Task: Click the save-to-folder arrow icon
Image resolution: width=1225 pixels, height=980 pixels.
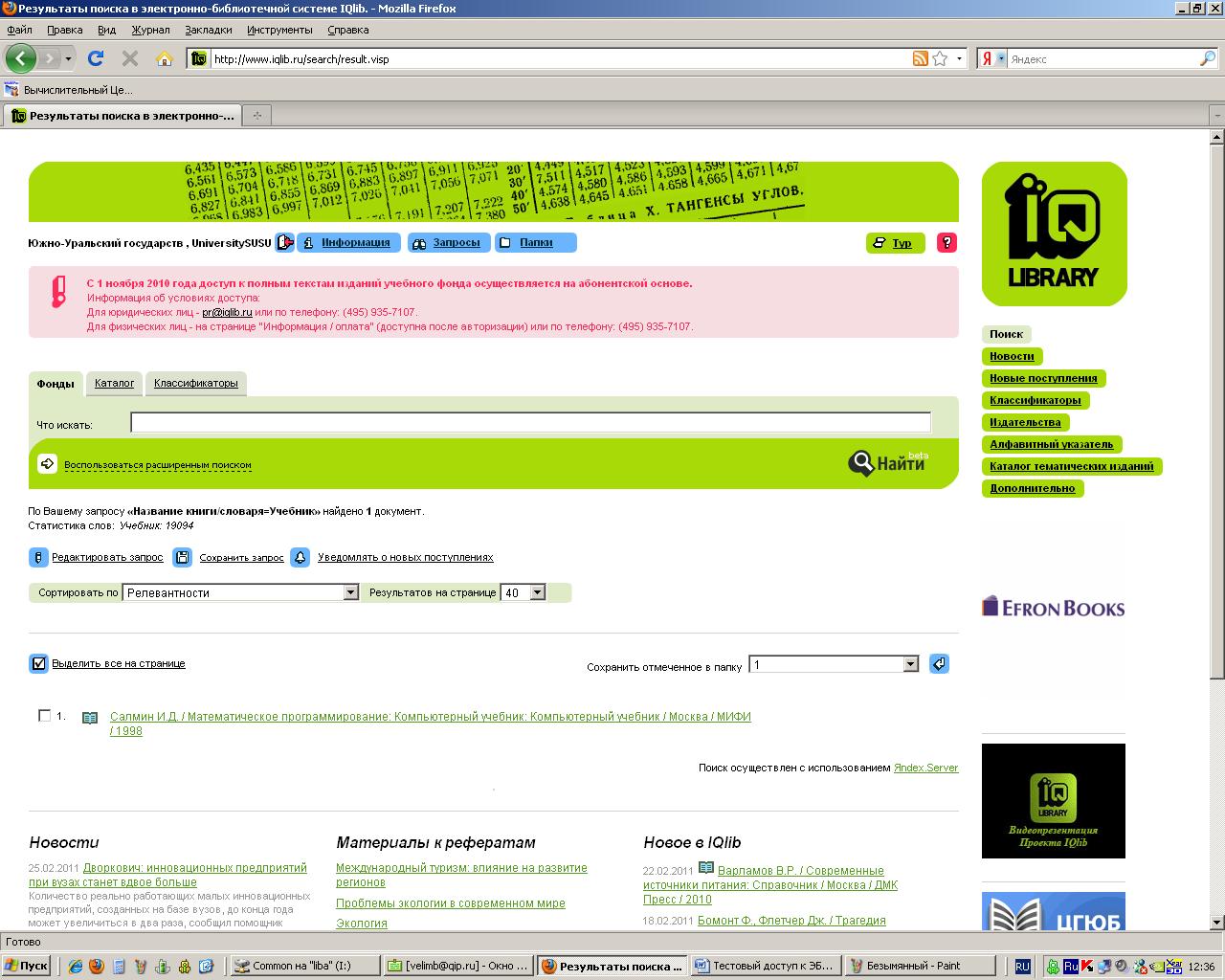Action: coord(939,663)
